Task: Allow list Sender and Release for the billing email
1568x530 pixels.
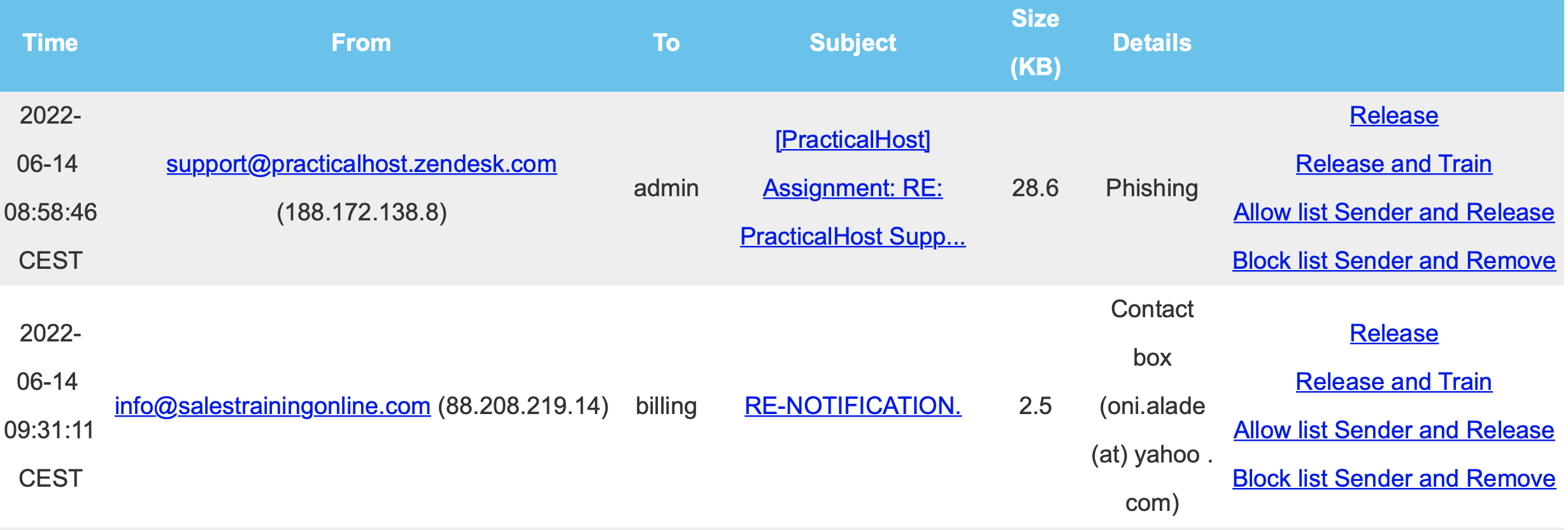Action: tap(1394, 431)
